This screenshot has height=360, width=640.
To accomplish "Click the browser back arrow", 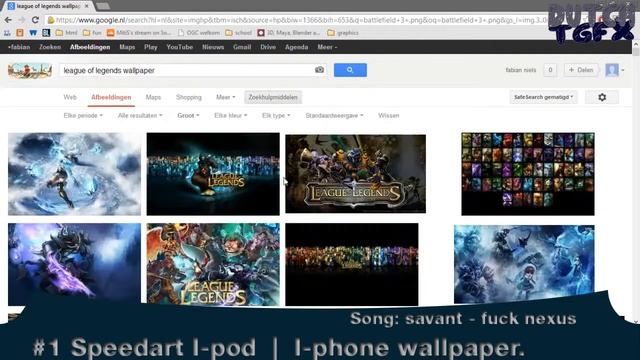I will 8,20.
